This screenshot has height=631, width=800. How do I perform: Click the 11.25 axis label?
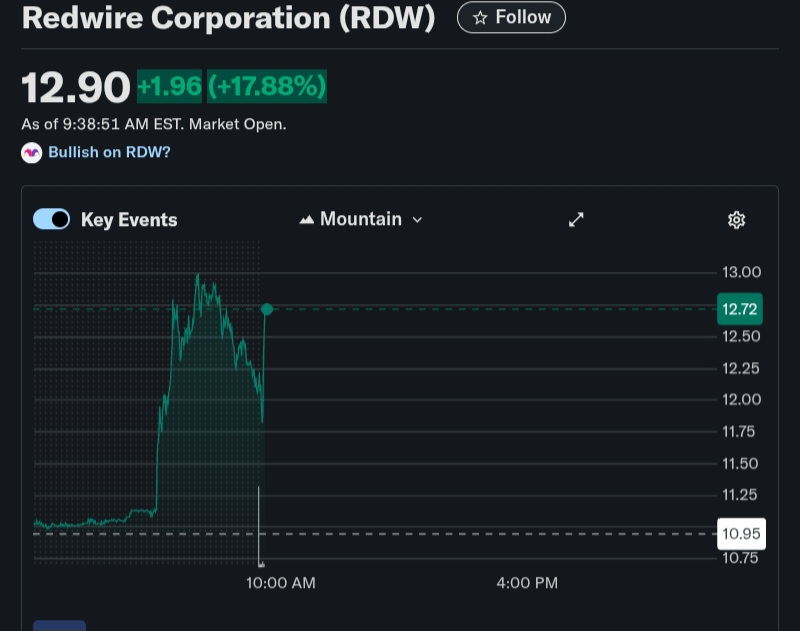point(739,494)
